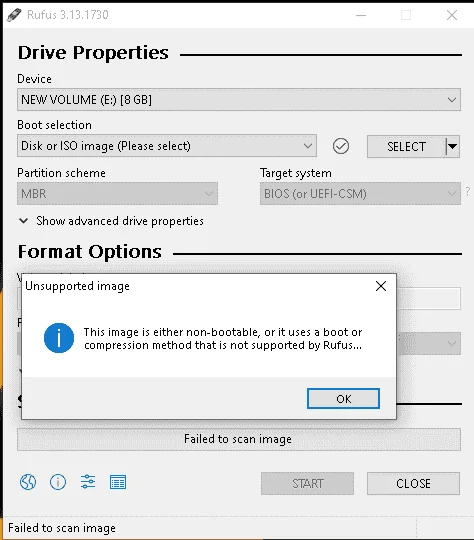Open the Partition scheme MBR dropdown

[x=117, y=194]
